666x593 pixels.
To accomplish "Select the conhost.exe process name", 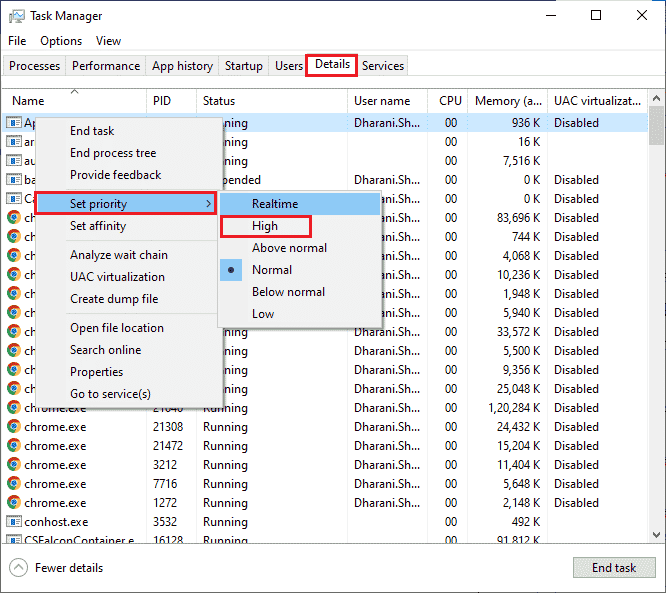I will 56,522.
